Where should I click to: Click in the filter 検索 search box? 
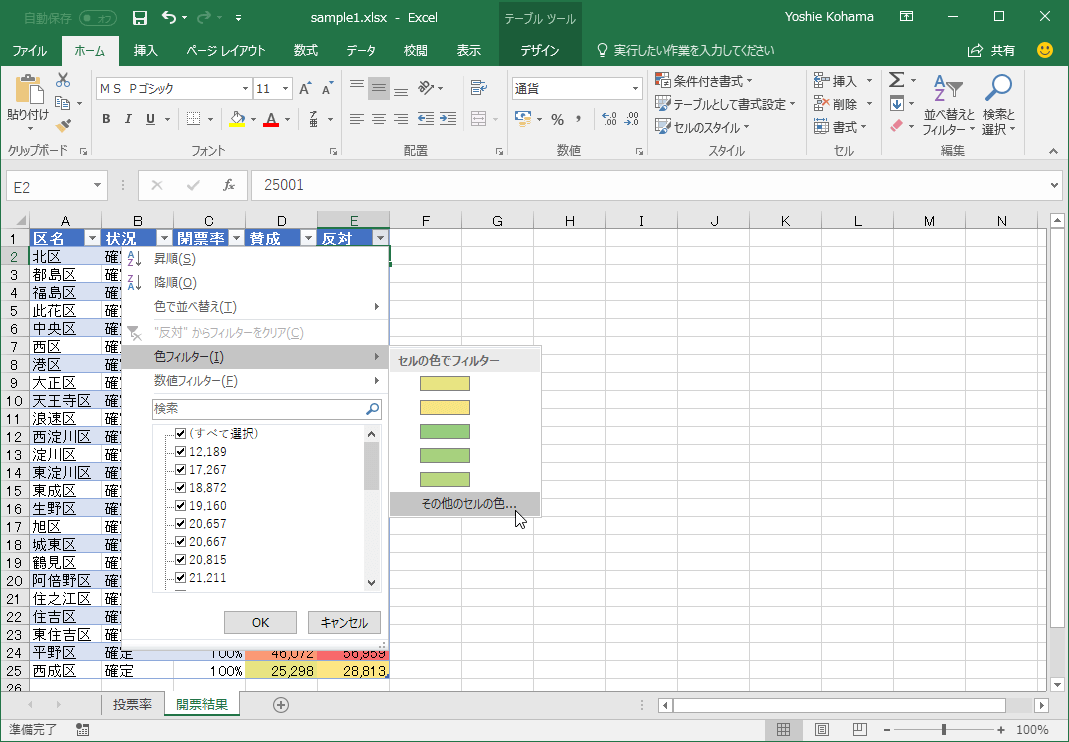[x=258, y=409]
